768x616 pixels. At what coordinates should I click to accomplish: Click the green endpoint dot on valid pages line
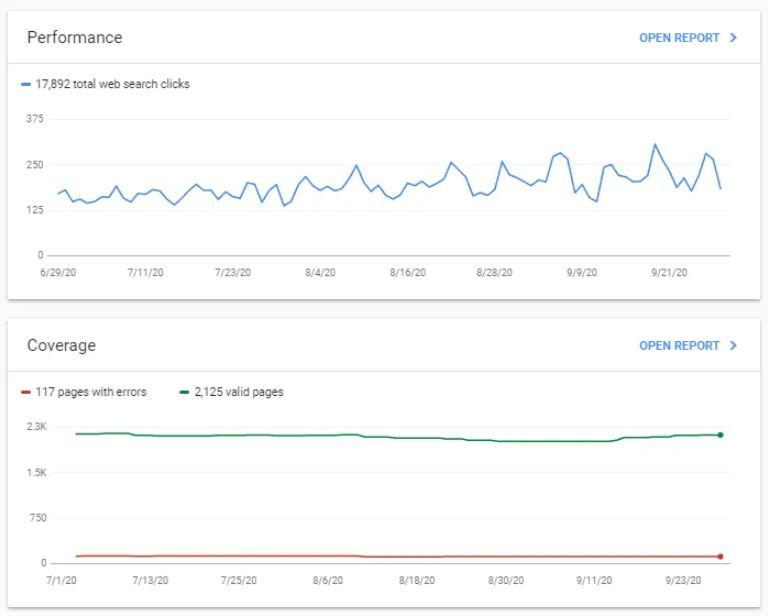tap(720, 435)
